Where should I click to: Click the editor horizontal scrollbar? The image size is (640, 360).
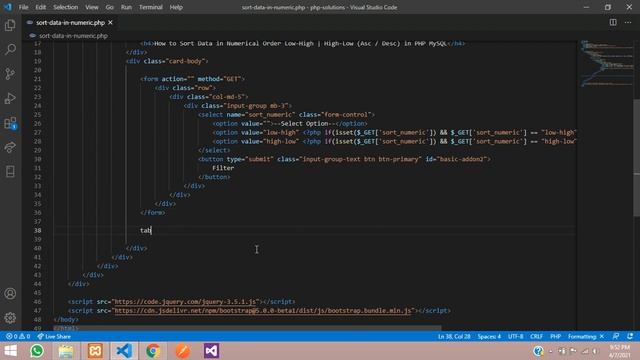point(247,328)
